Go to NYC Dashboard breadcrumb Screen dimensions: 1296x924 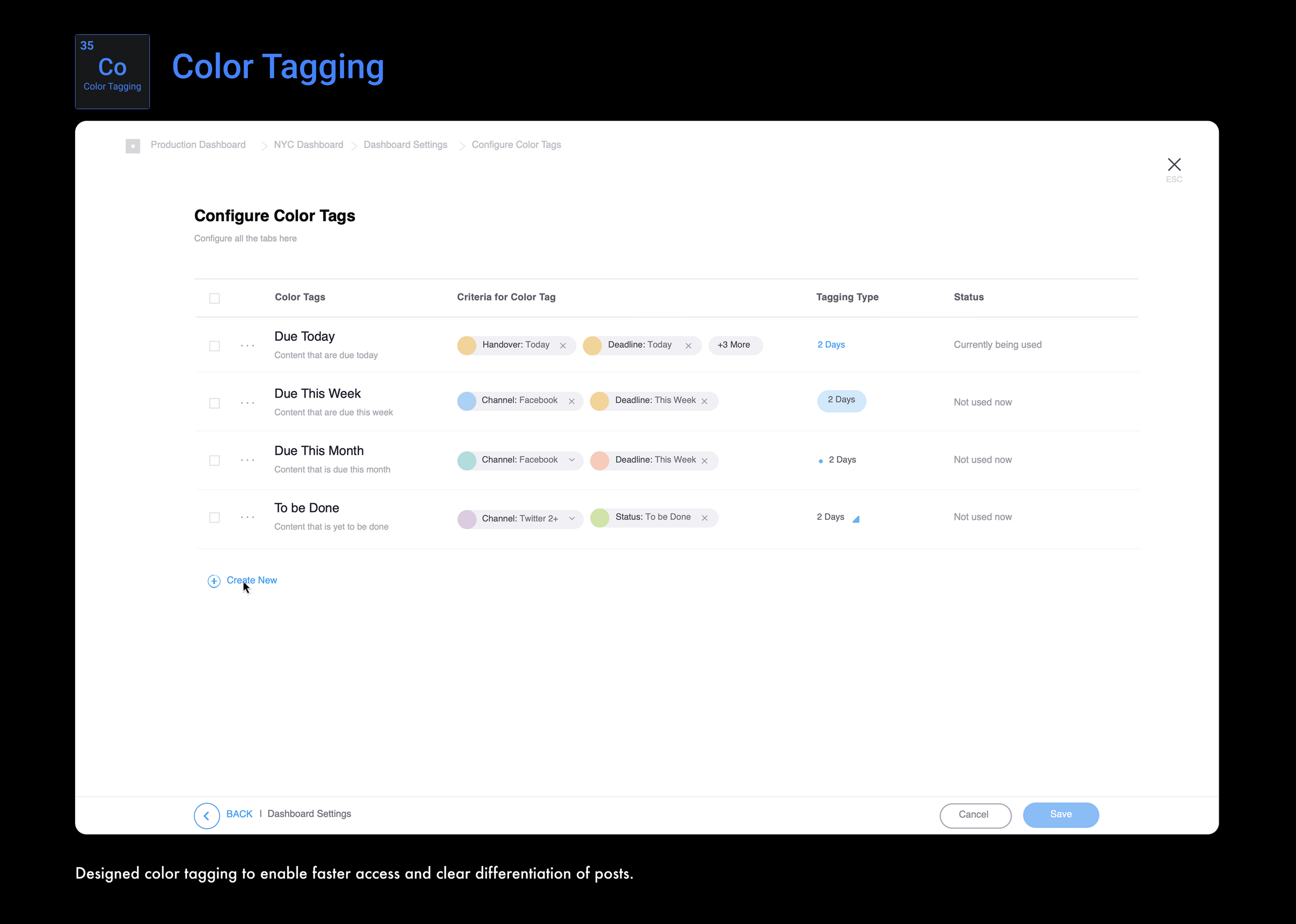308,145
